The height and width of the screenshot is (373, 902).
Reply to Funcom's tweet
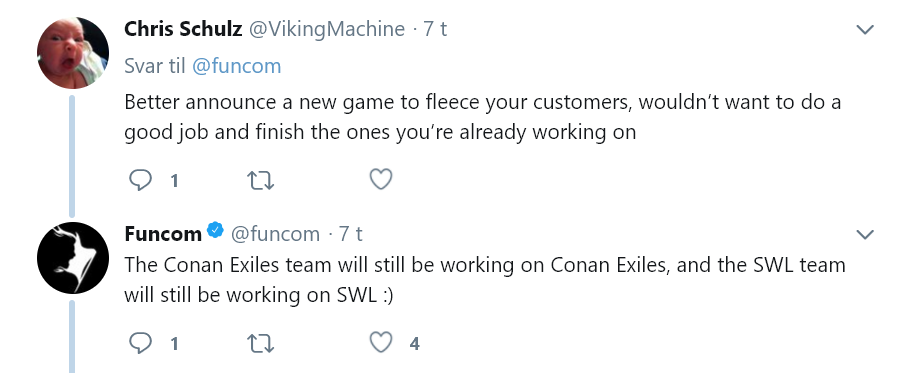tap(140, 343)
